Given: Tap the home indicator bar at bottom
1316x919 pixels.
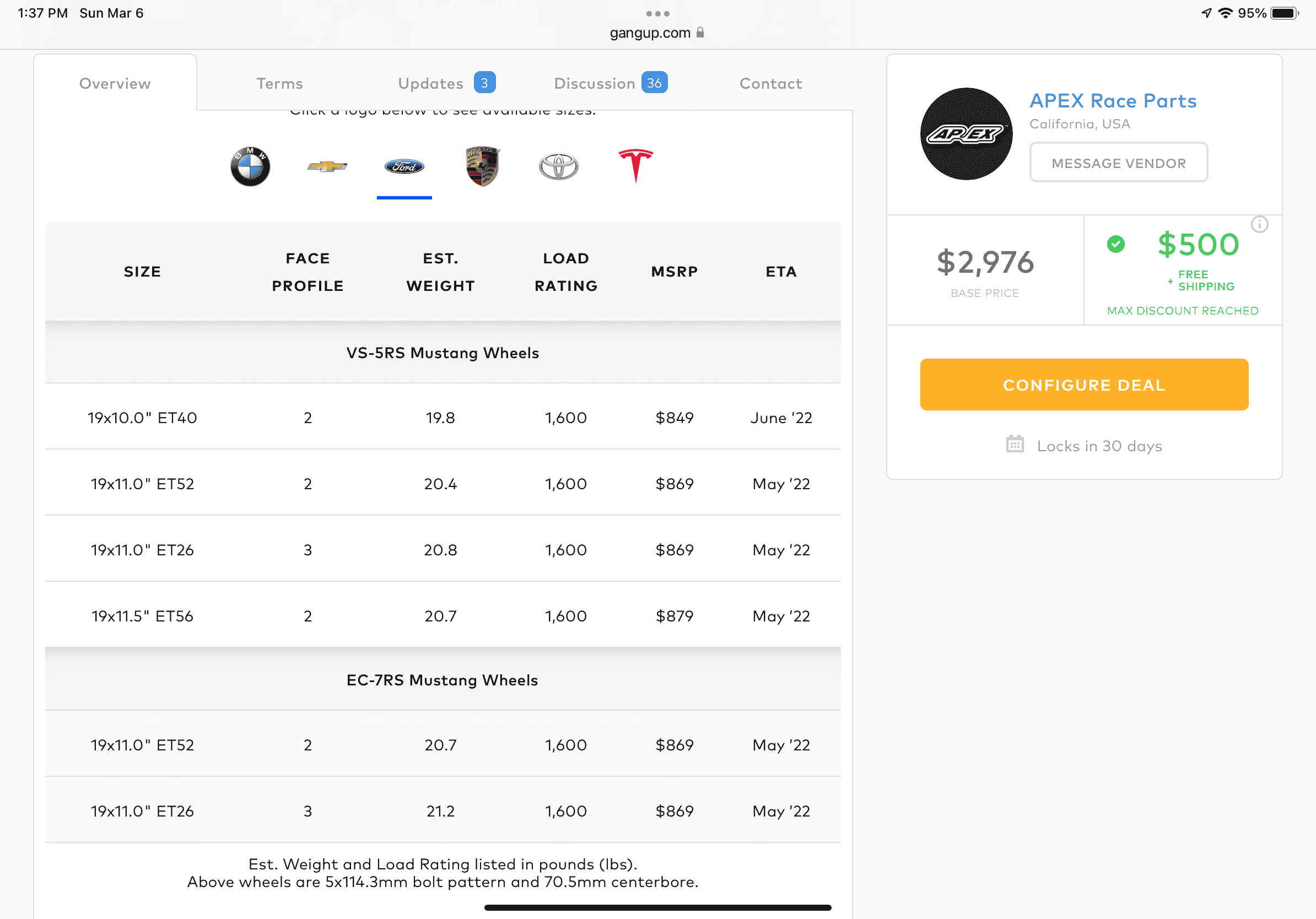Looking at the screenshot, I should [657, 907].
